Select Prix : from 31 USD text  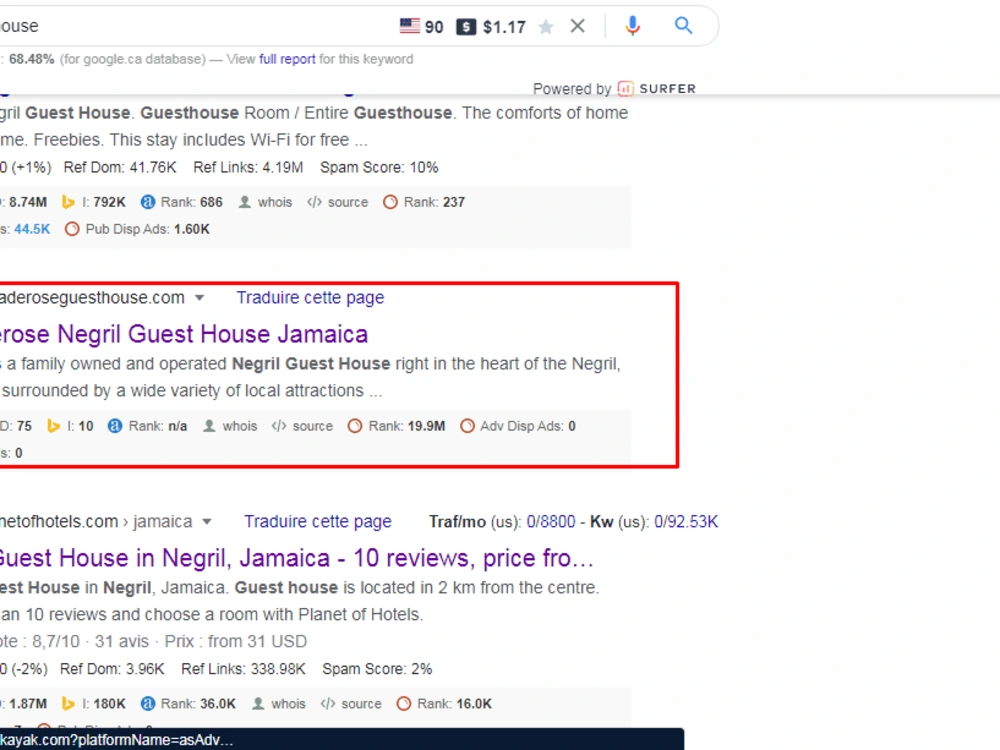[236, 642]
